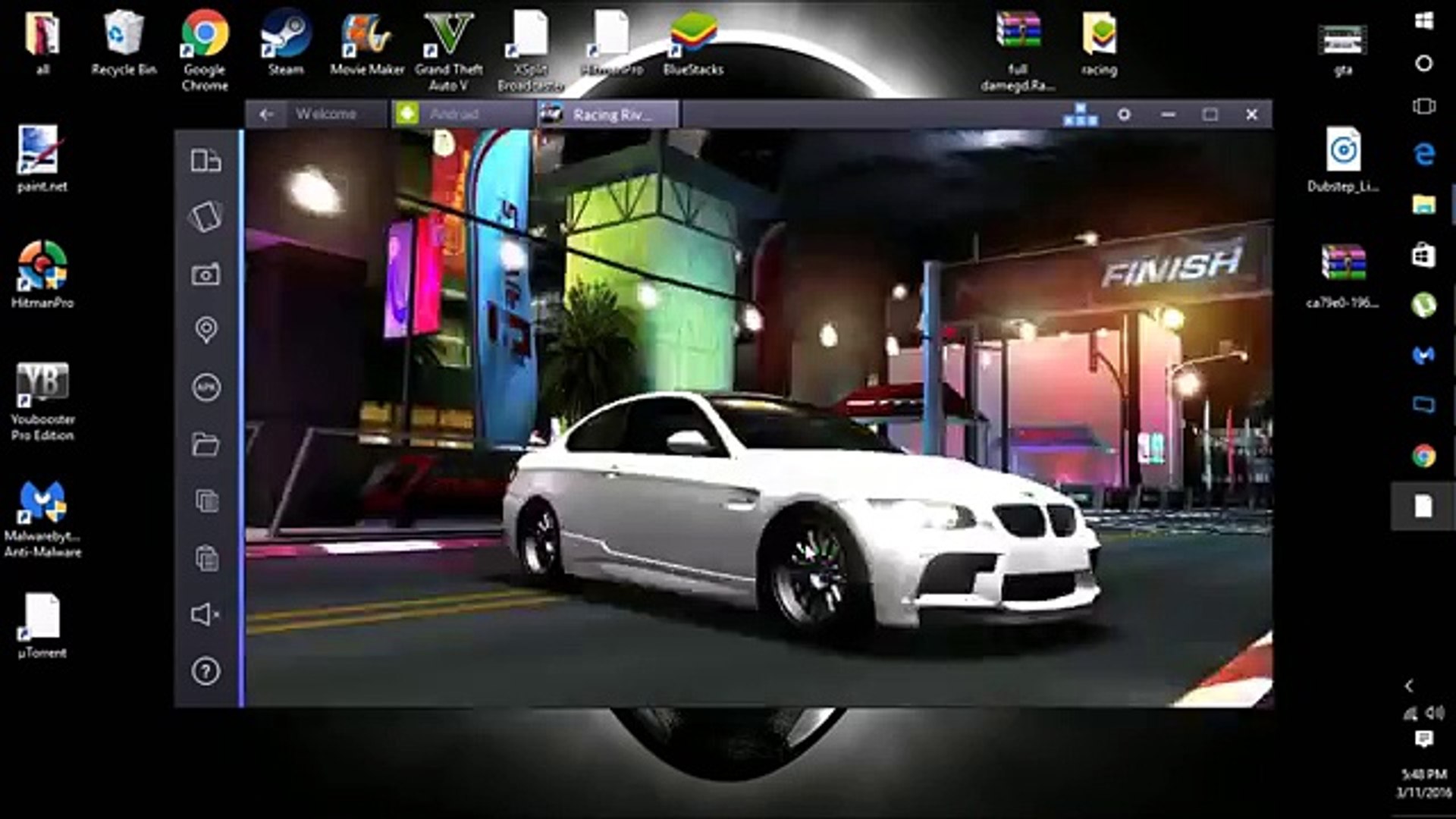The height and width of the screenshot is (819, 1456).
Task: Take a screenshot with the camera icon
Action: tap(206, 275)
